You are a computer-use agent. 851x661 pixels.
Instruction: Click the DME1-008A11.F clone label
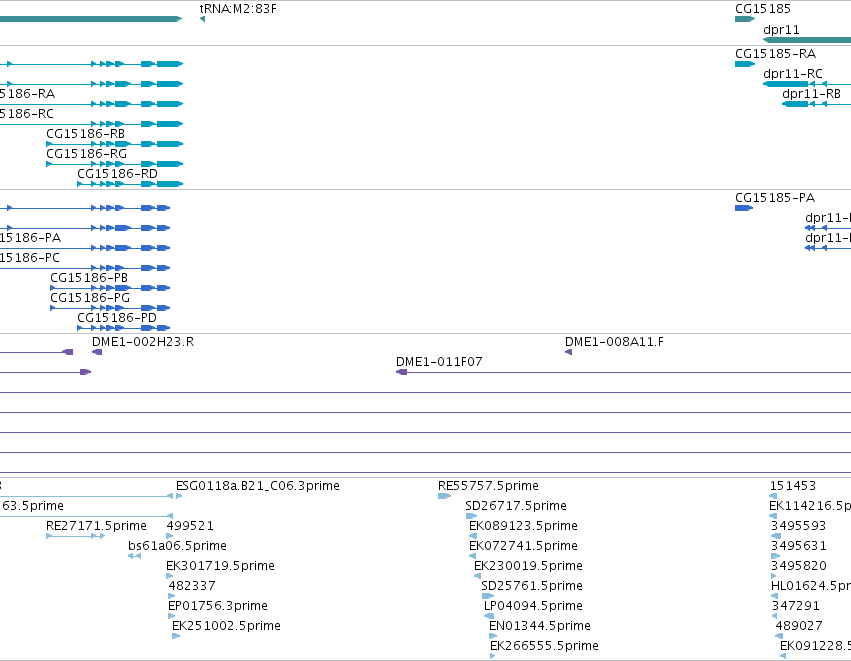614,342
